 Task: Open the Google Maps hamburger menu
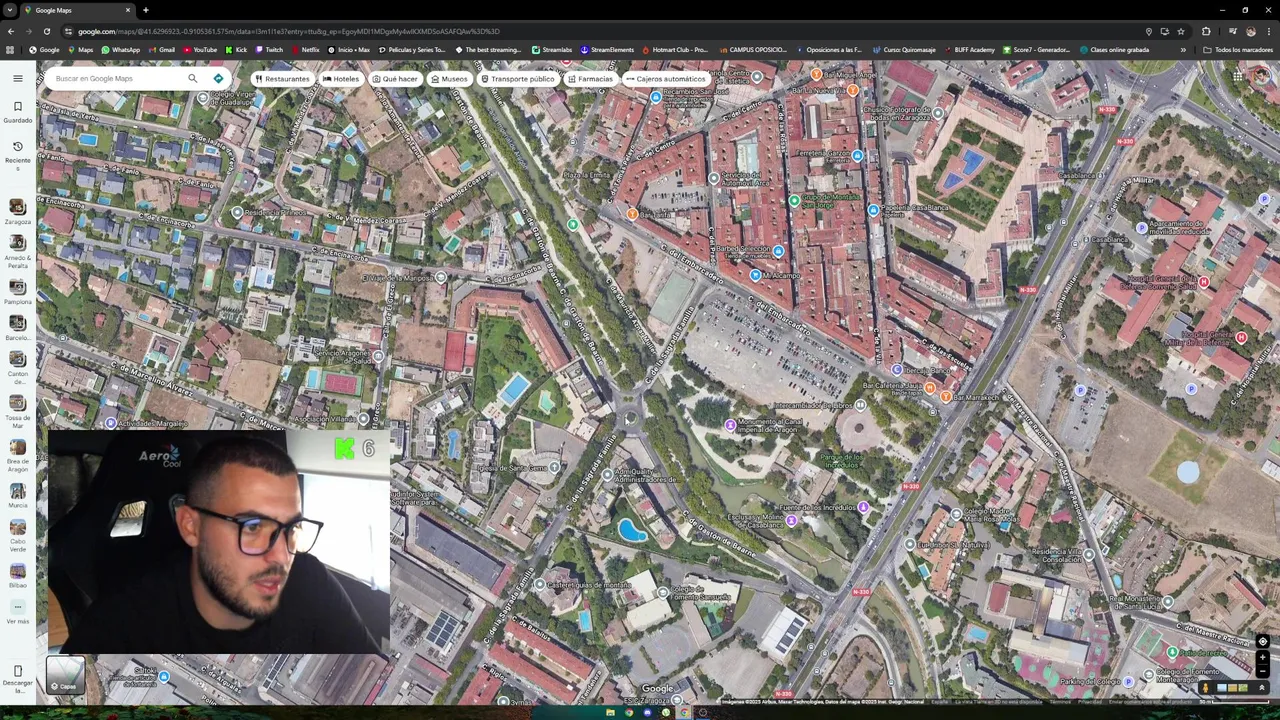click(x=17, y=78)
